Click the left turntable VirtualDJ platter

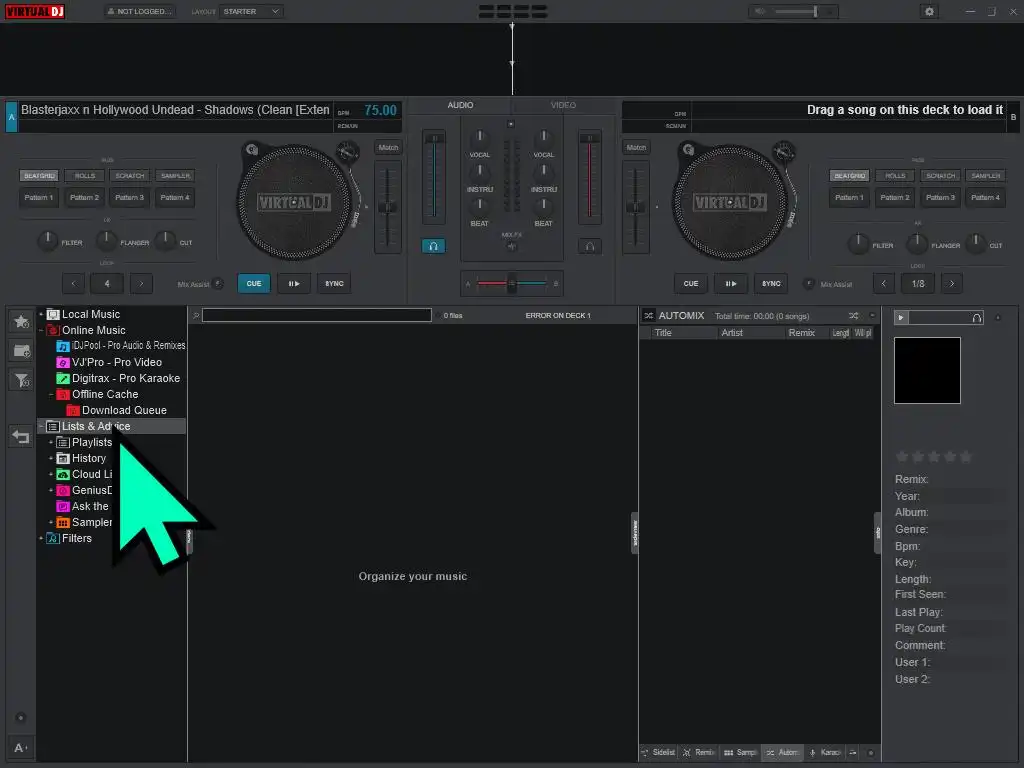tap(293, 202)
